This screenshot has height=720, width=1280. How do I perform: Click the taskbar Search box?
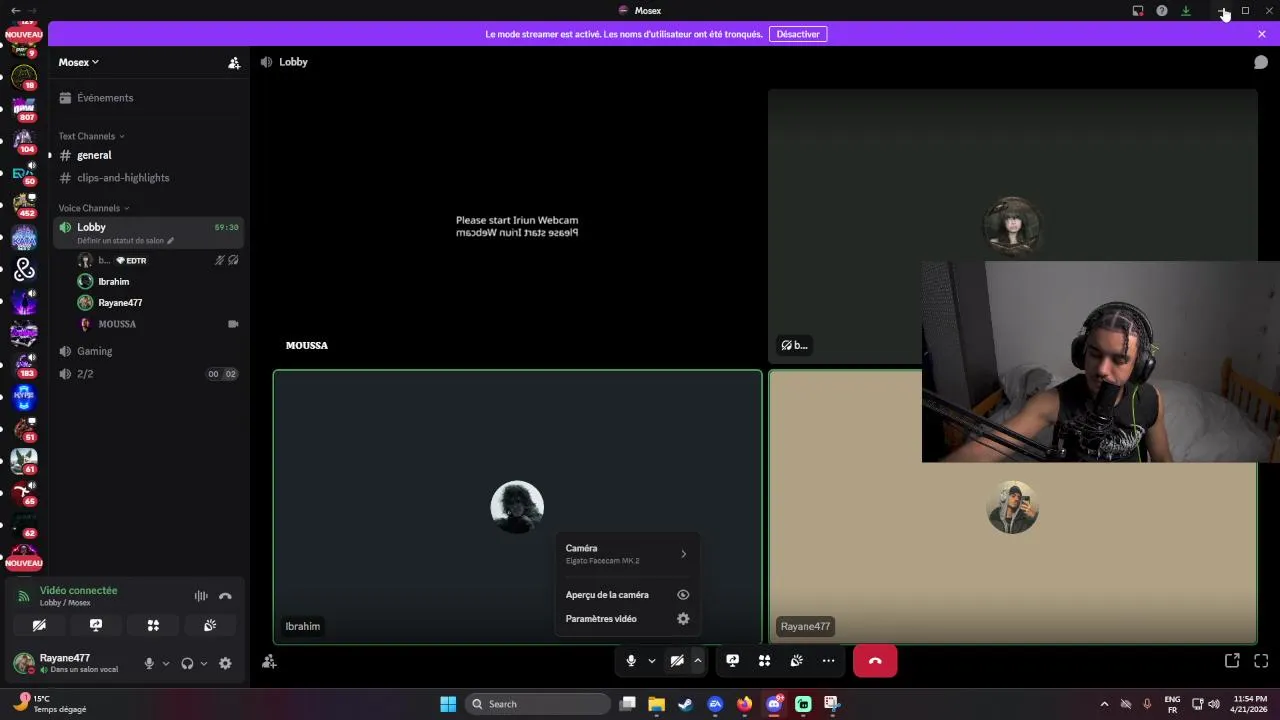pyautogui.click(x=540, y=704)
